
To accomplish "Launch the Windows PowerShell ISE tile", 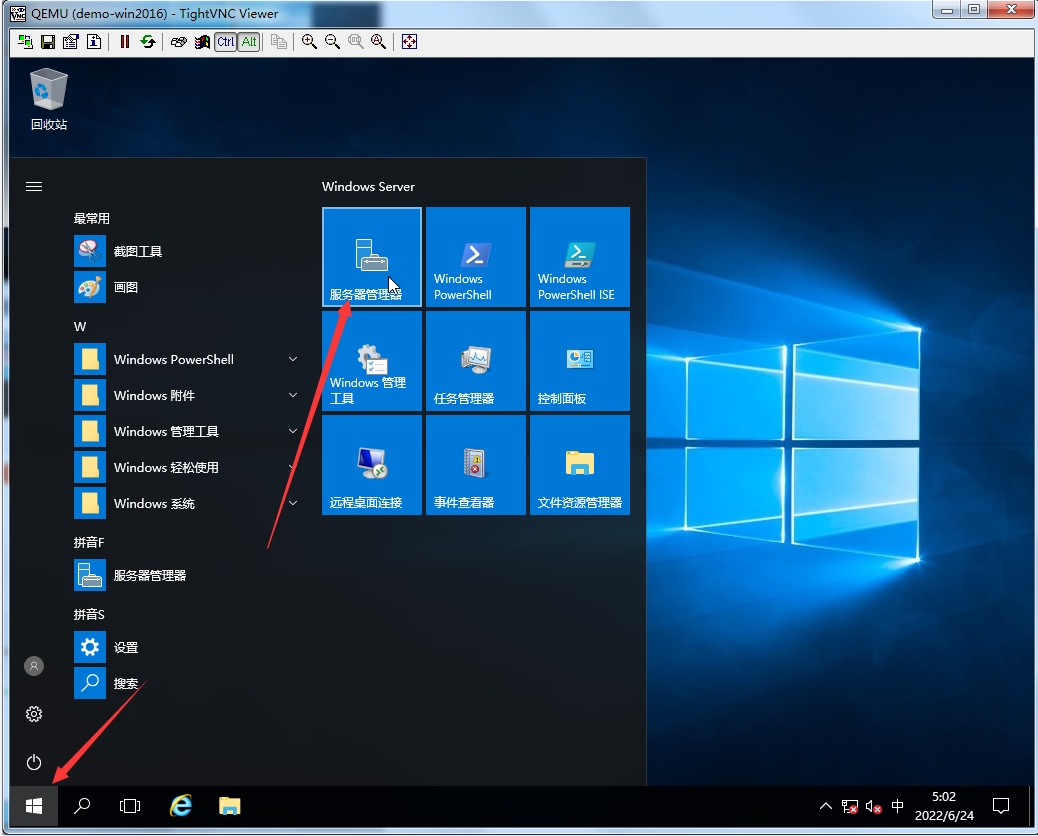I will click(579, 257).
